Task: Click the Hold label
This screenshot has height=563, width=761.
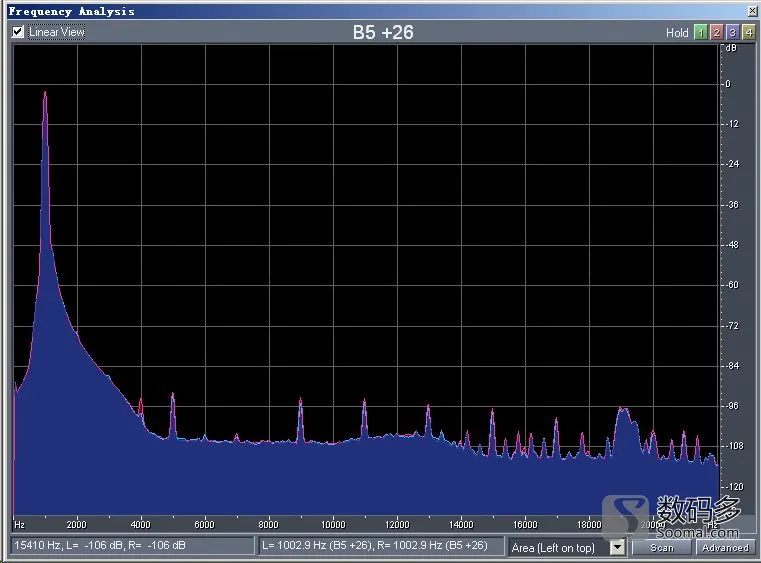Action: pyautogui.click(x=677, y=33)
